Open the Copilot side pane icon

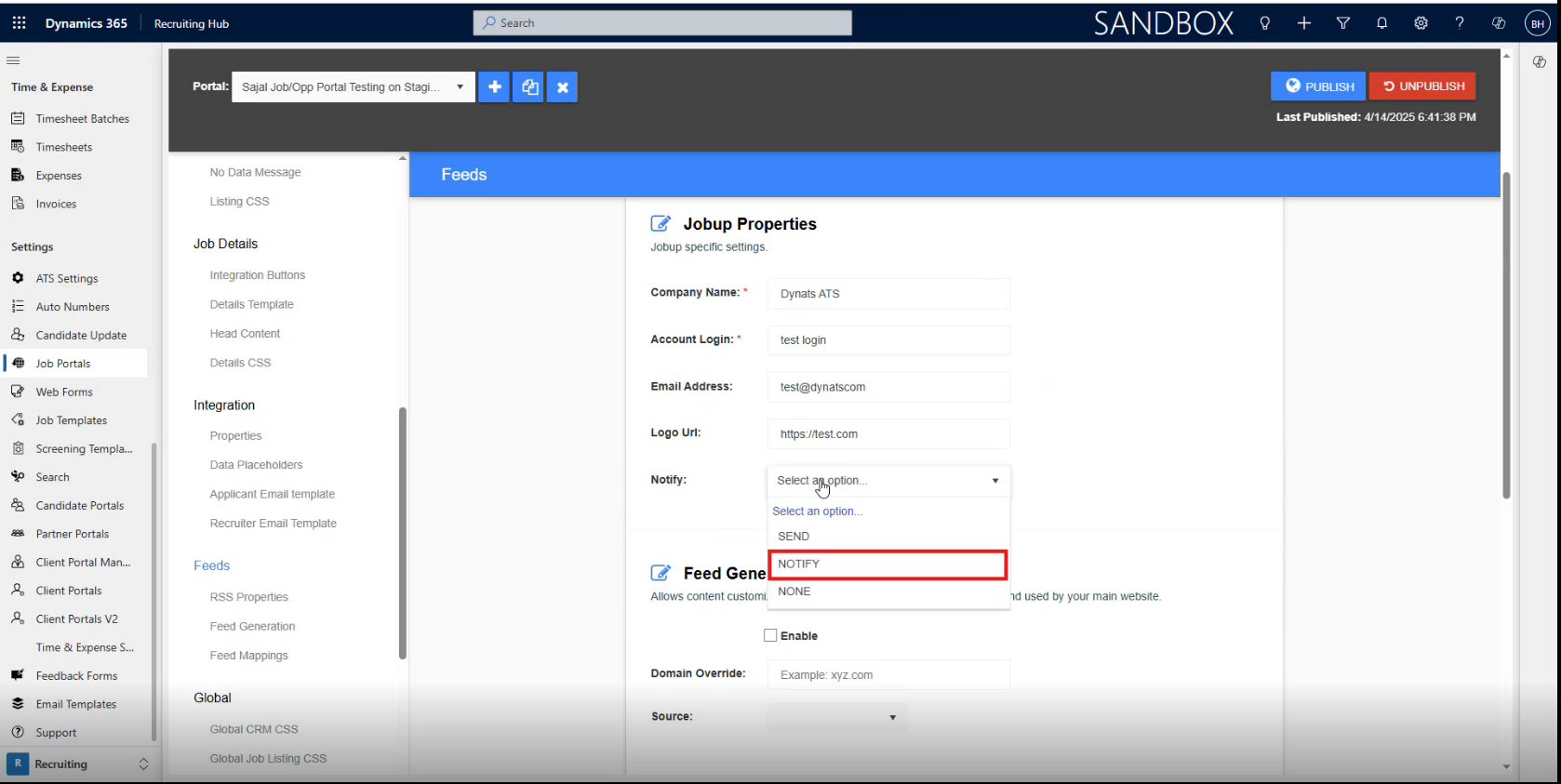(x=1540, y=61)
